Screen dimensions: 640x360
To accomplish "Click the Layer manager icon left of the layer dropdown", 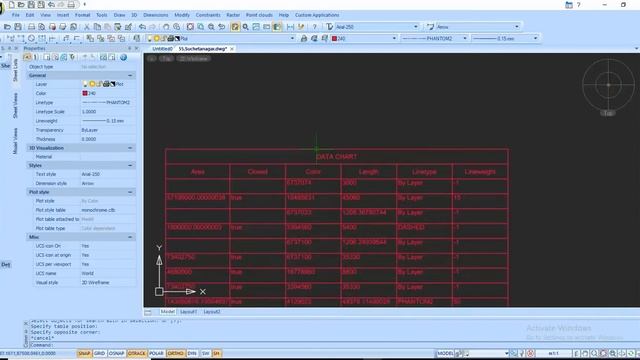I will 137,38.
